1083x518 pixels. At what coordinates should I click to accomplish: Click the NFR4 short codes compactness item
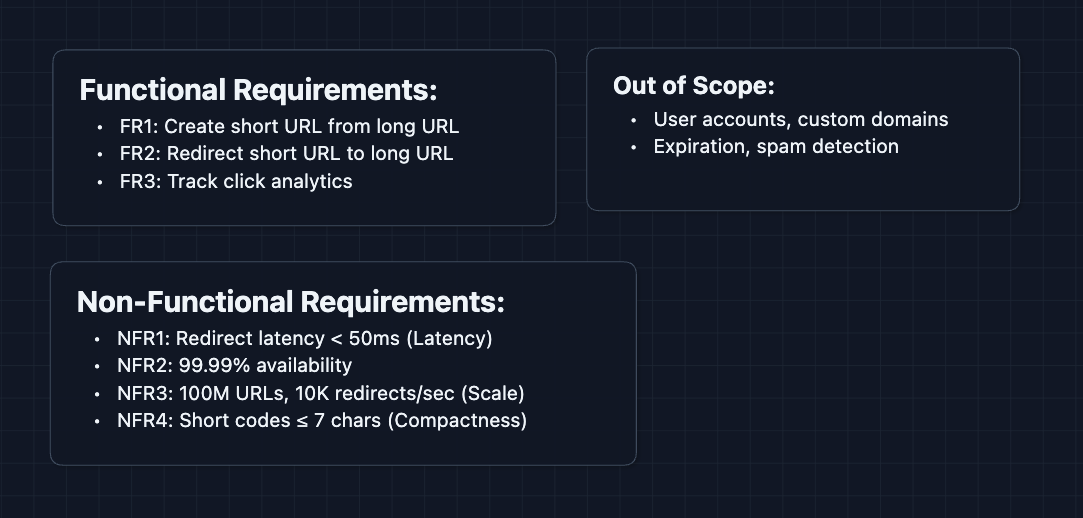[x=321, y=420]
